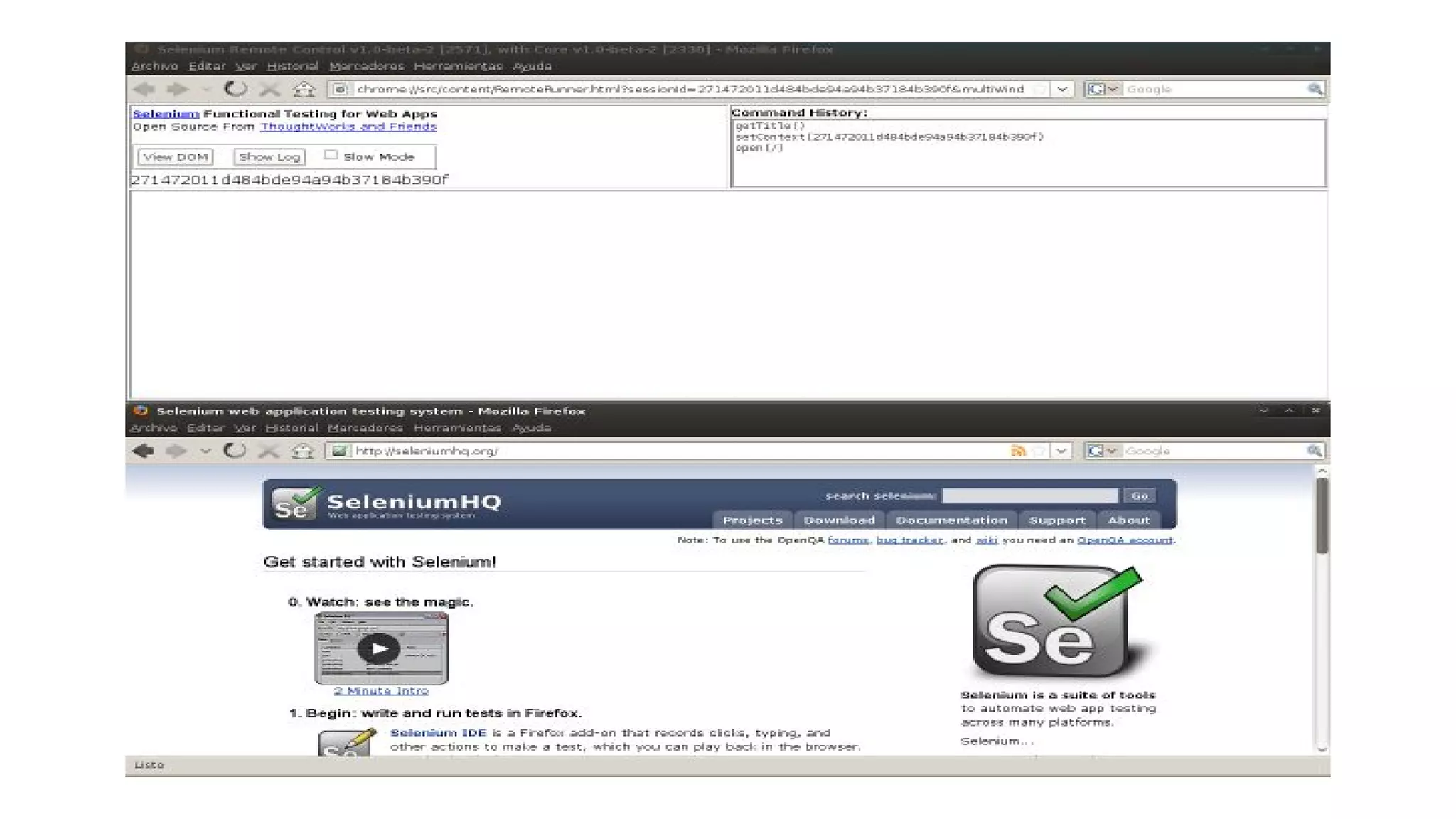Click the Google search magnifier in the top window
This screenshot has width=1456, height=819.
[x=1315, y=89]
